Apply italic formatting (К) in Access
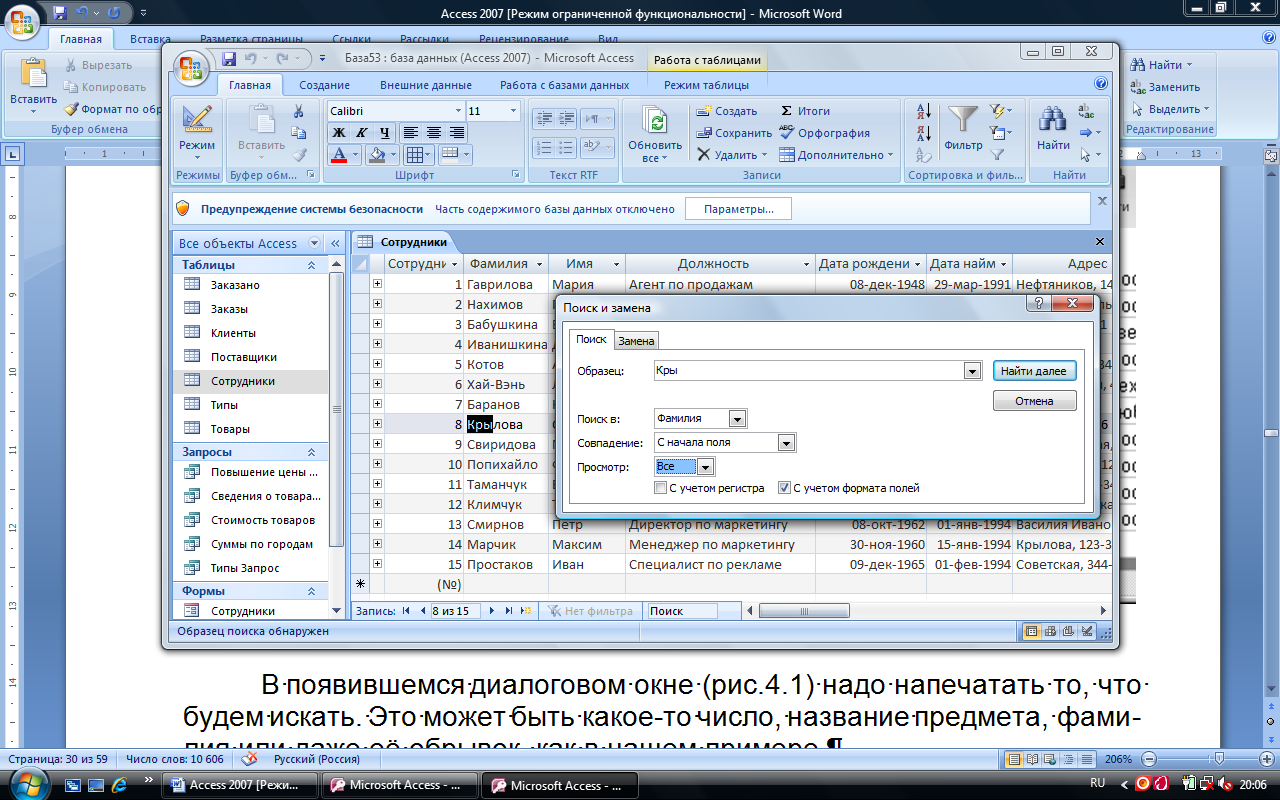 click(x=361, y=132)
